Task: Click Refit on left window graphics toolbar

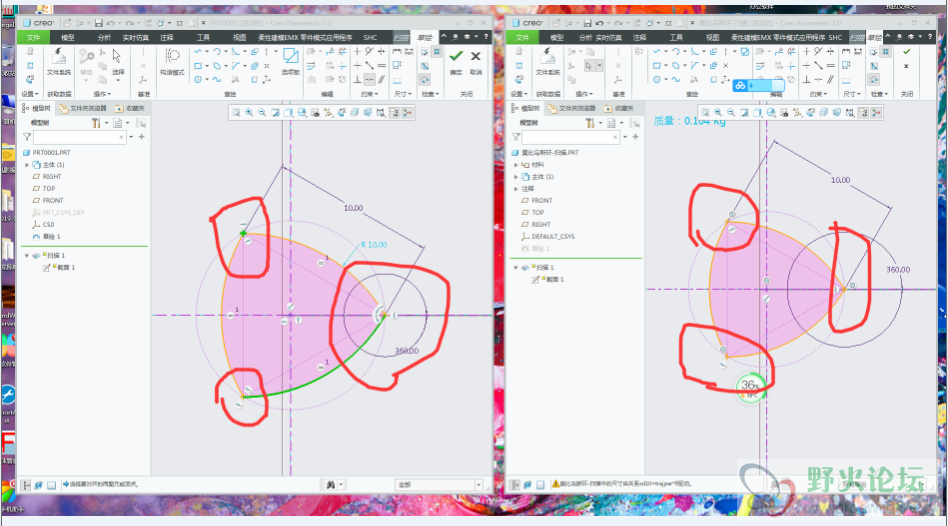Action: pos(236,112)
